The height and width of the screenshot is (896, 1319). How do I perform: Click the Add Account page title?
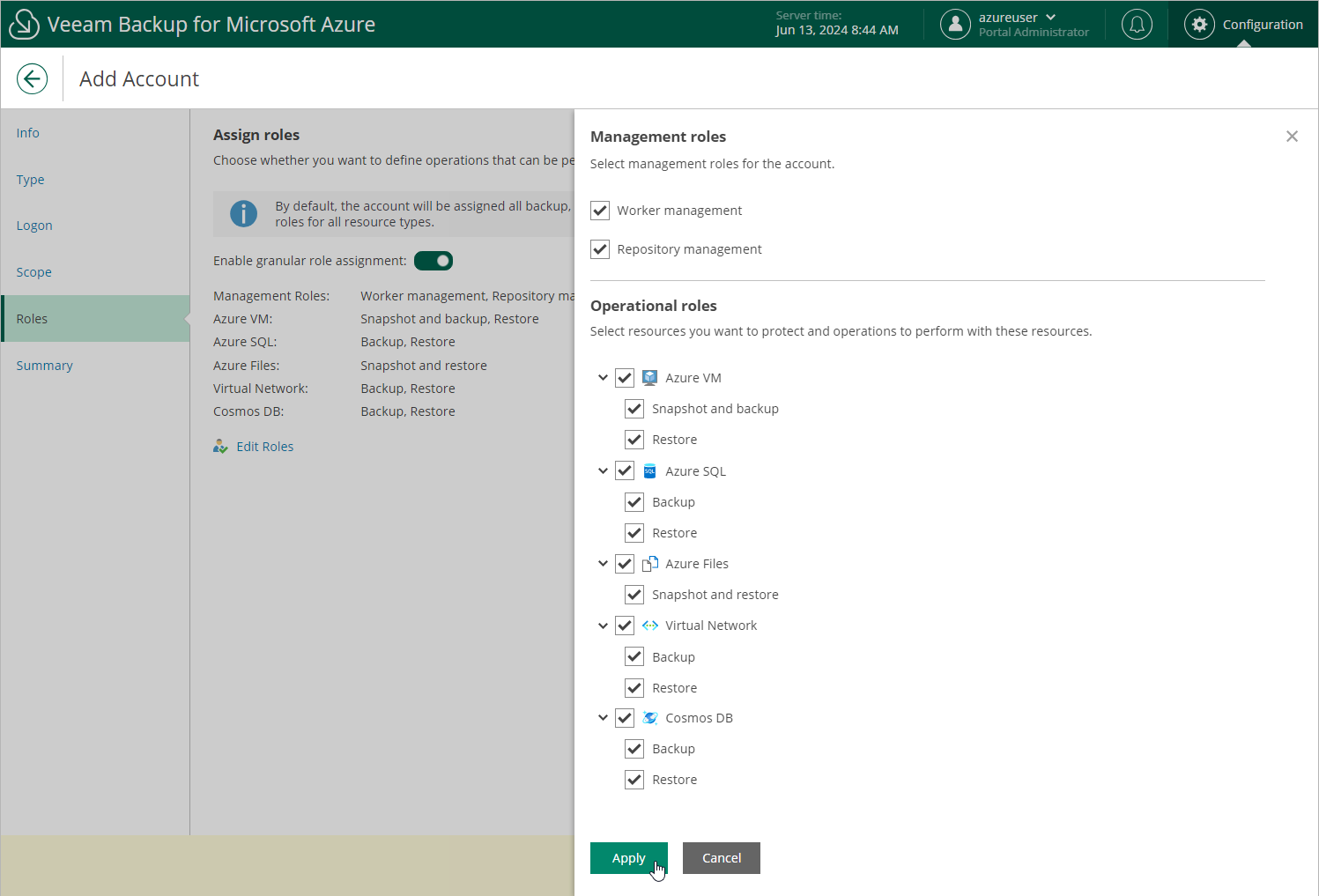[x=139, y=79]
